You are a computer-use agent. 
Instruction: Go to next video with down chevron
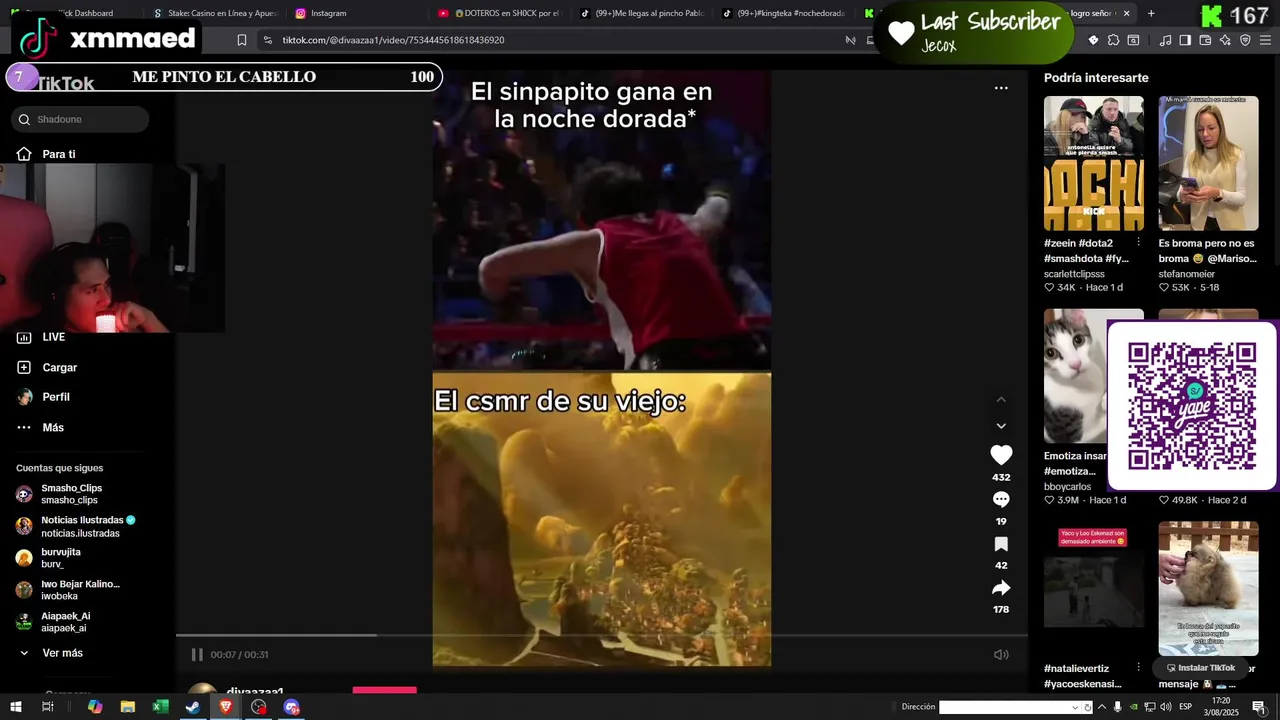[x=1001, y=426]
